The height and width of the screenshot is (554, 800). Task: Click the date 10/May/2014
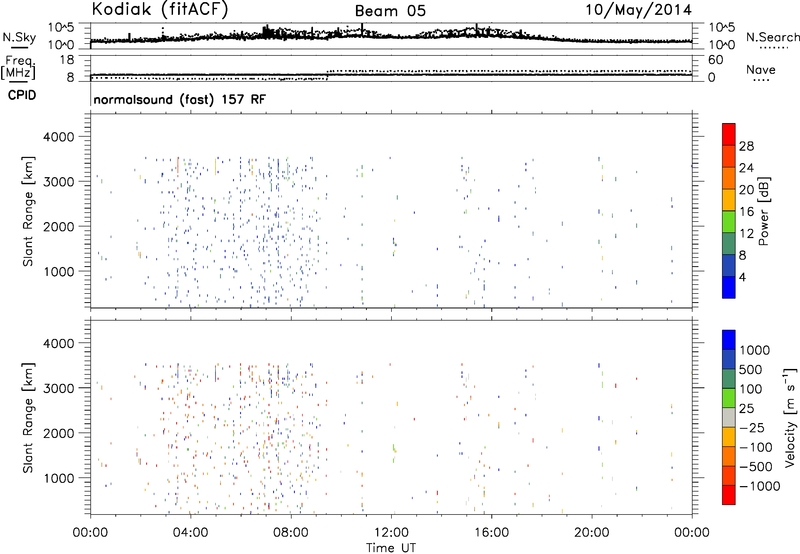[x=638, y=10]
